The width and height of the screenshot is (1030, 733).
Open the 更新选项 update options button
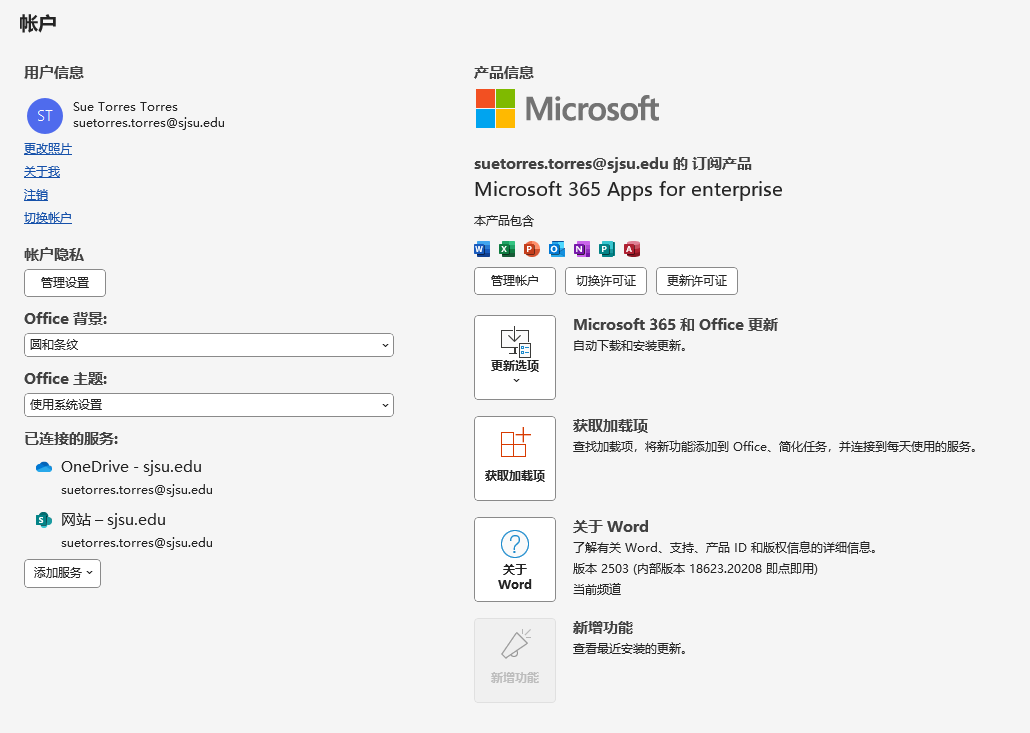pos(515,357)
